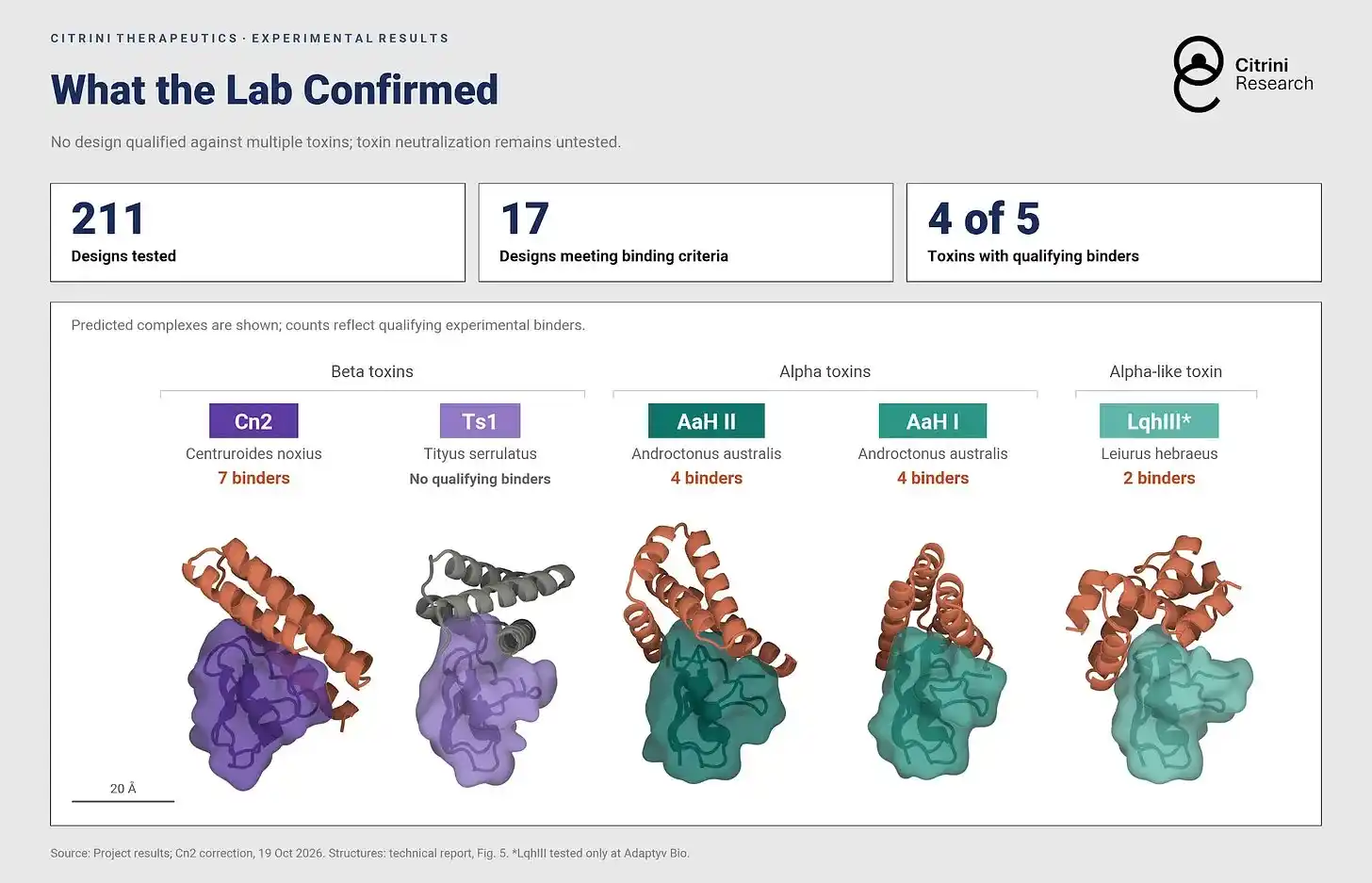Open the grey Ts1 complex structure image
The width and height of the screenshot is (1372, 883).
click(494, 668)
